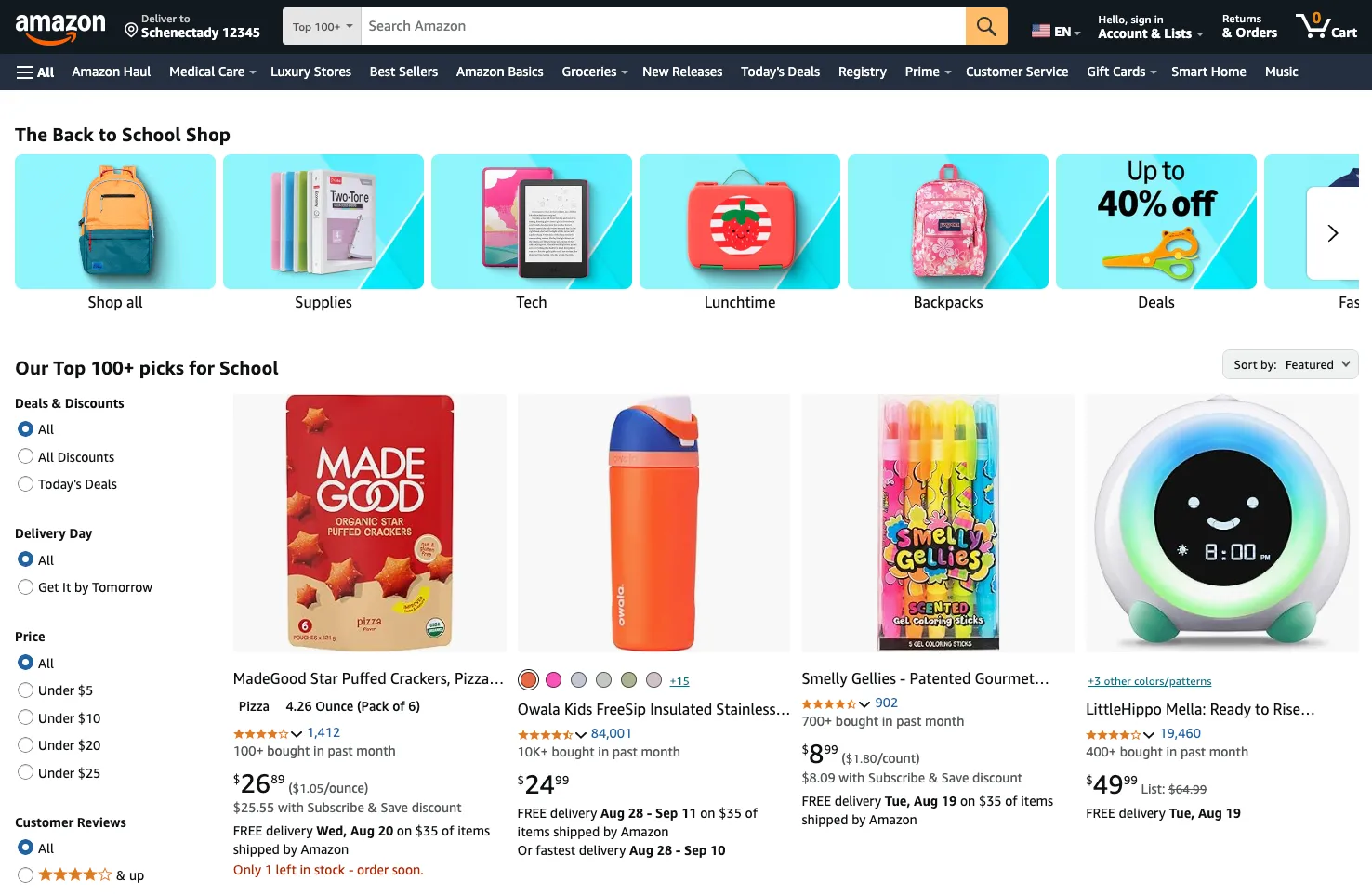View the 84,001 ratings for Owala bottle
This screenshot has width=1372, height=894.
(612, 733)
